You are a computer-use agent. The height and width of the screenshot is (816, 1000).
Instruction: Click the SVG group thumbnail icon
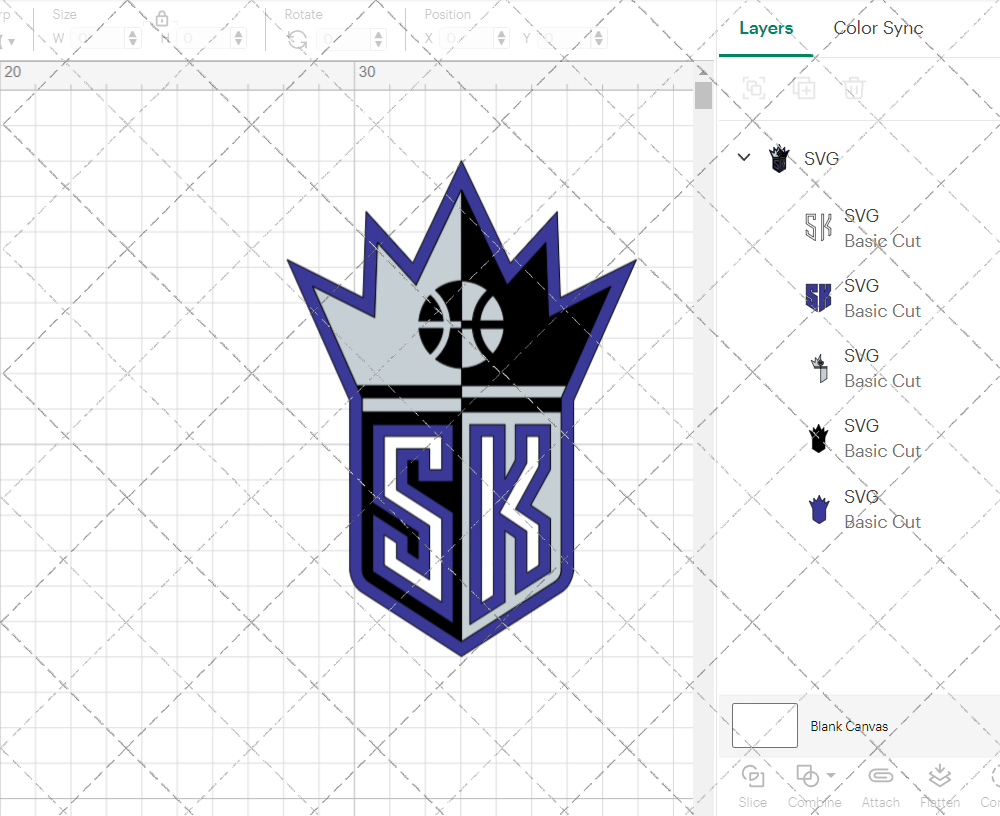pyautogui.click(x=779, y=158)
